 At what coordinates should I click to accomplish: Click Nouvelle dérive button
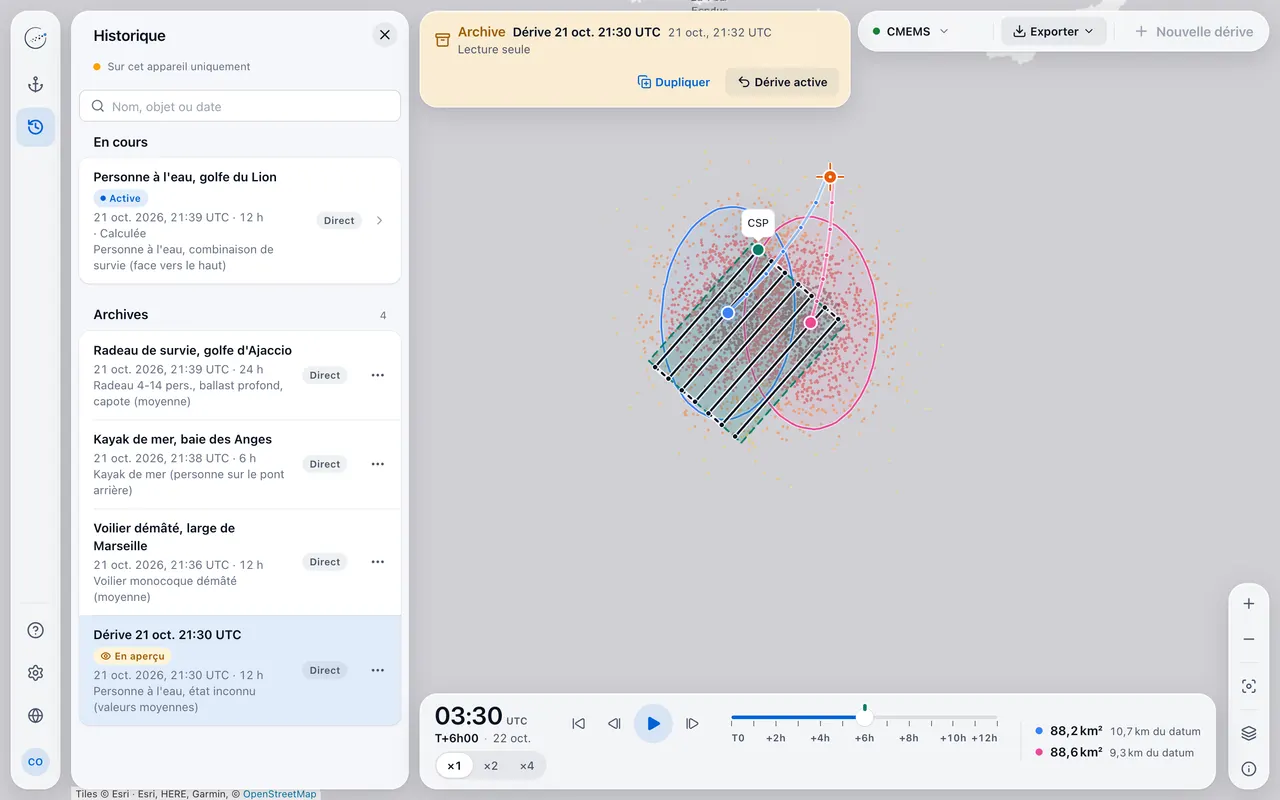click(x=1194, y=32)
